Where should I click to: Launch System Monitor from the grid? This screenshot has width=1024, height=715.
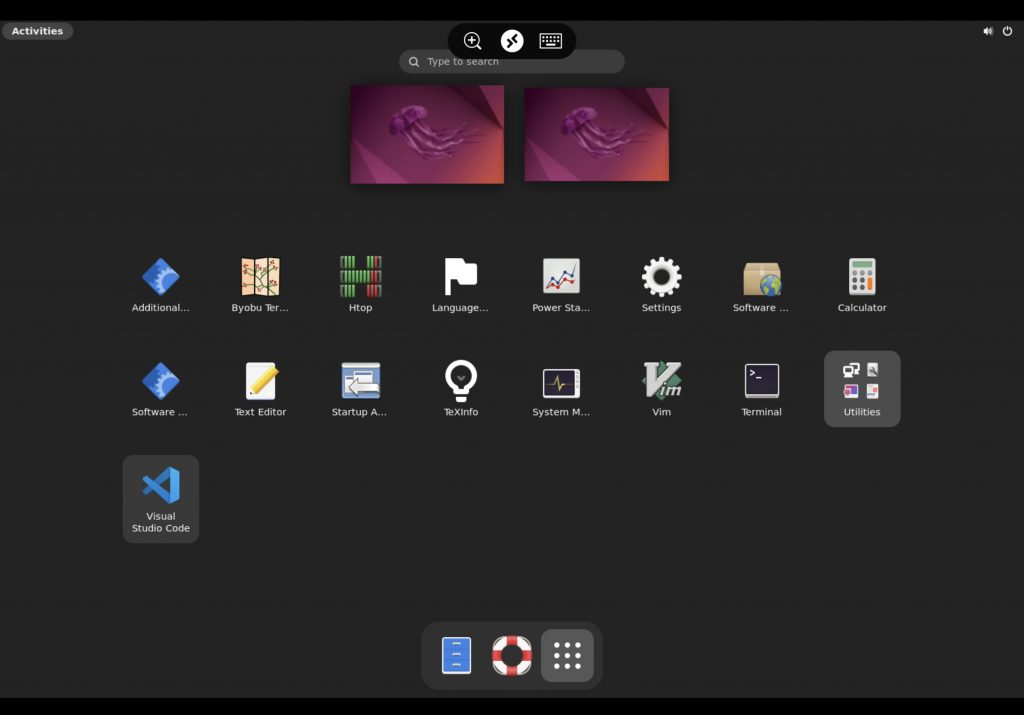coord(561,381)
